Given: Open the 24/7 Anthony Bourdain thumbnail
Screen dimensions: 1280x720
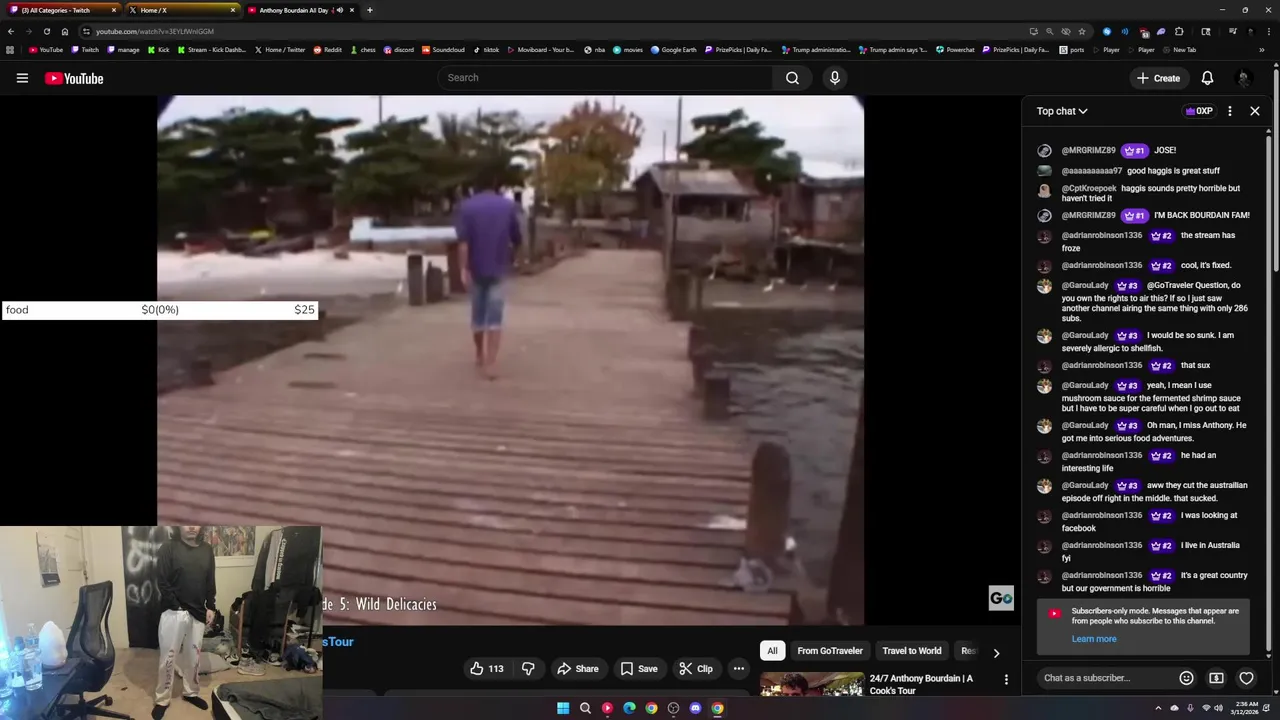Looking at the screenshot, I should click(x=812, y=684).
